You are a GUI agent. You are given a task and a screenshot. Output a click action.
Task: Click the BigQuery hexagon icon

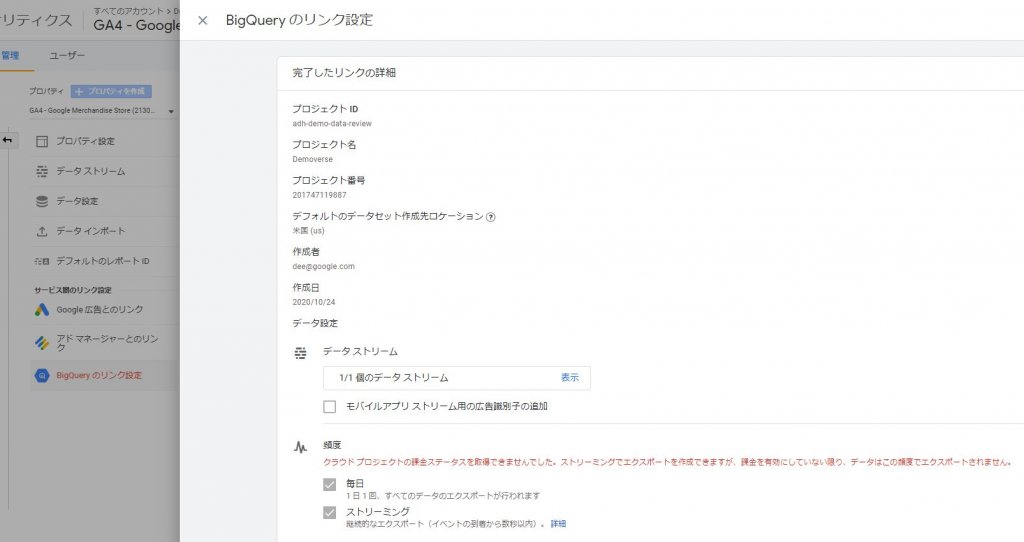(x=42, y=375)
